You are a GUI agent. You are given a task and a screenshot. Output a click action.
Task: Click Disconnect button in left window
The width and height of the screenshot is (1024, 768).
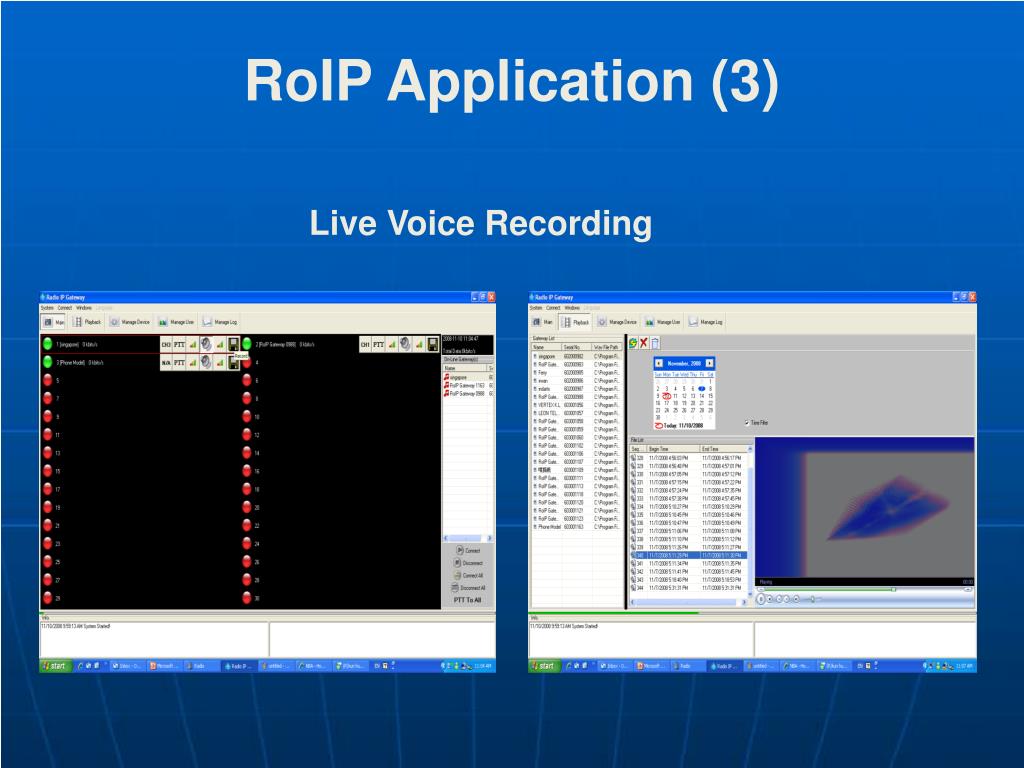coord(468,563)
